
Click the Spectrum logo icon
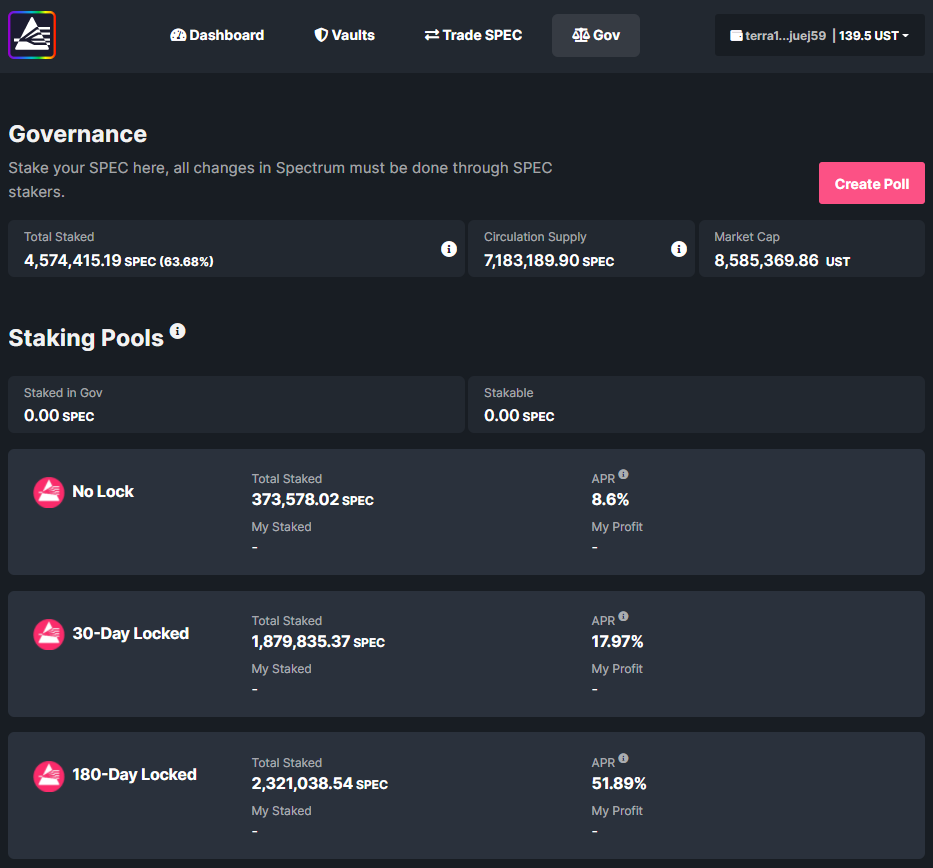tap(32, 35)
